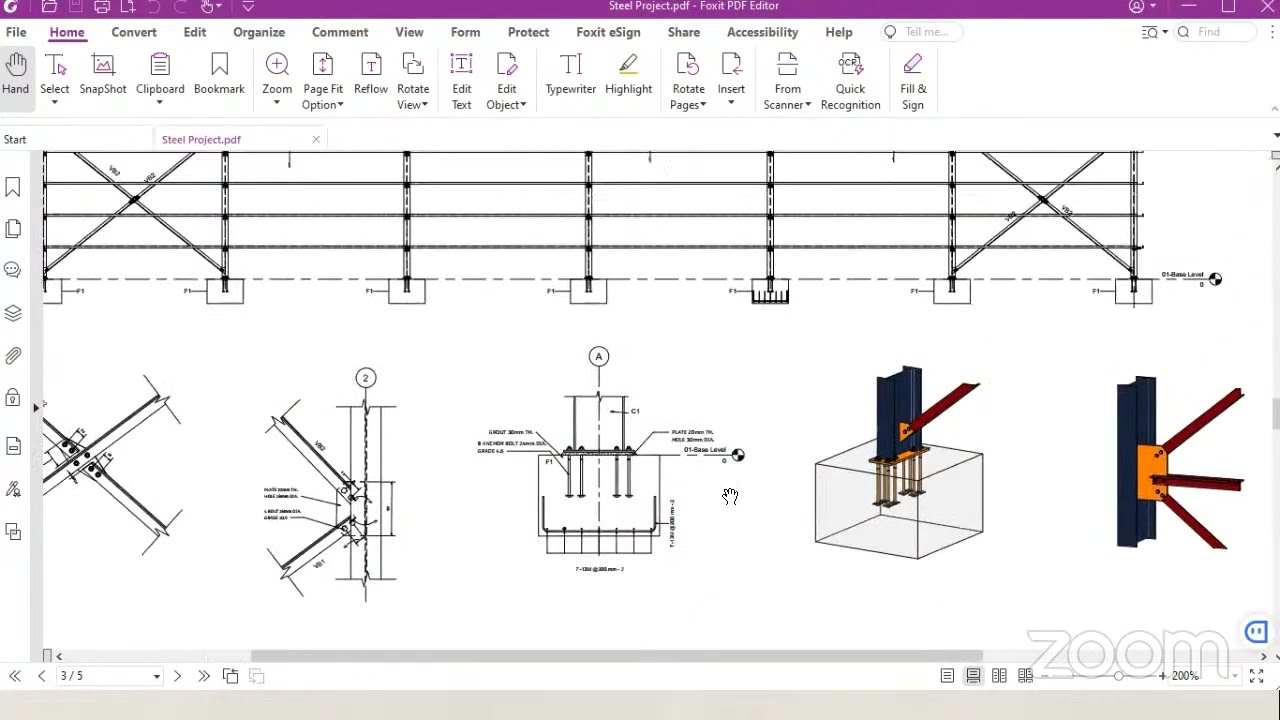Open the Attachments side panel
Image resolution: width=1280 pixels, height=720 pixels.
(x=13, y=356)
